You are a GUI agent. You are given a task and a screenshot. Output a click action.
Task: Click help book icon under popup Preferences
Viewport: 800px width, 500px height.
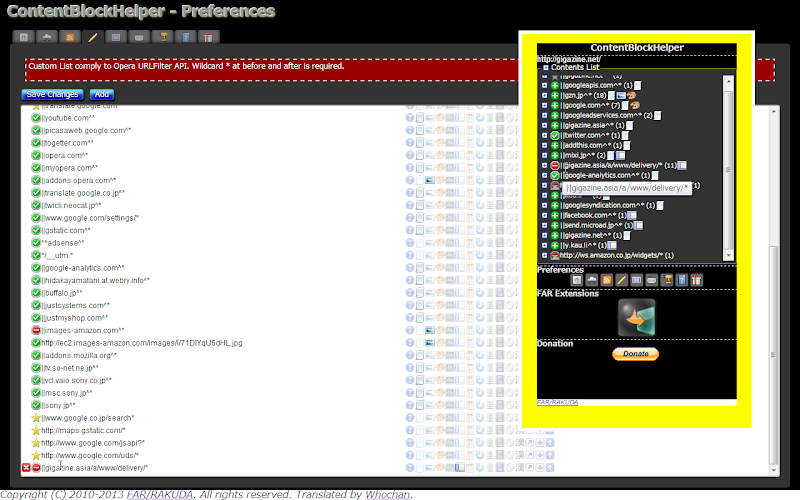coord(682,280)
